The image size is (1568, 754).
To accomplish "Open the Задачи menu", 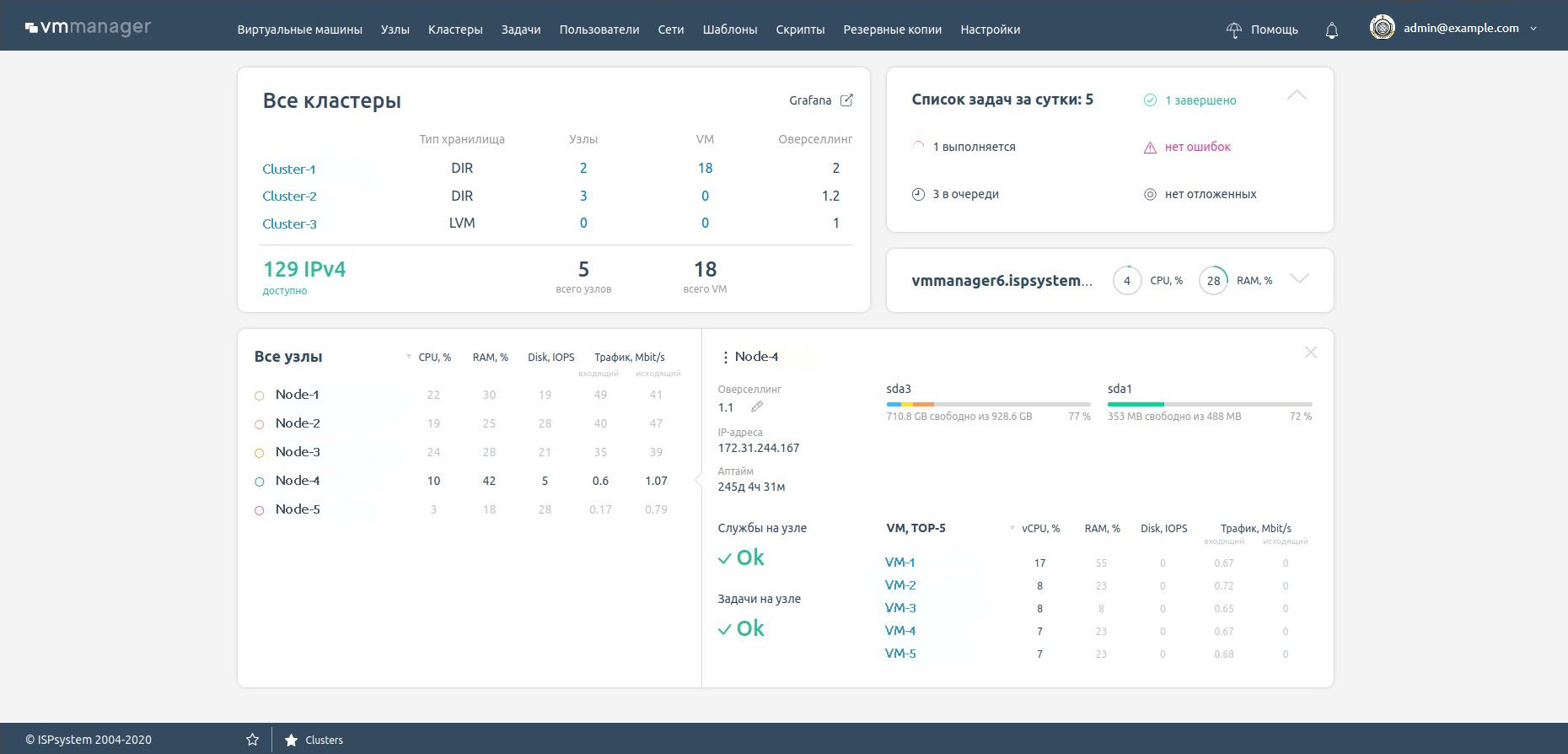I will click(521, 30).
